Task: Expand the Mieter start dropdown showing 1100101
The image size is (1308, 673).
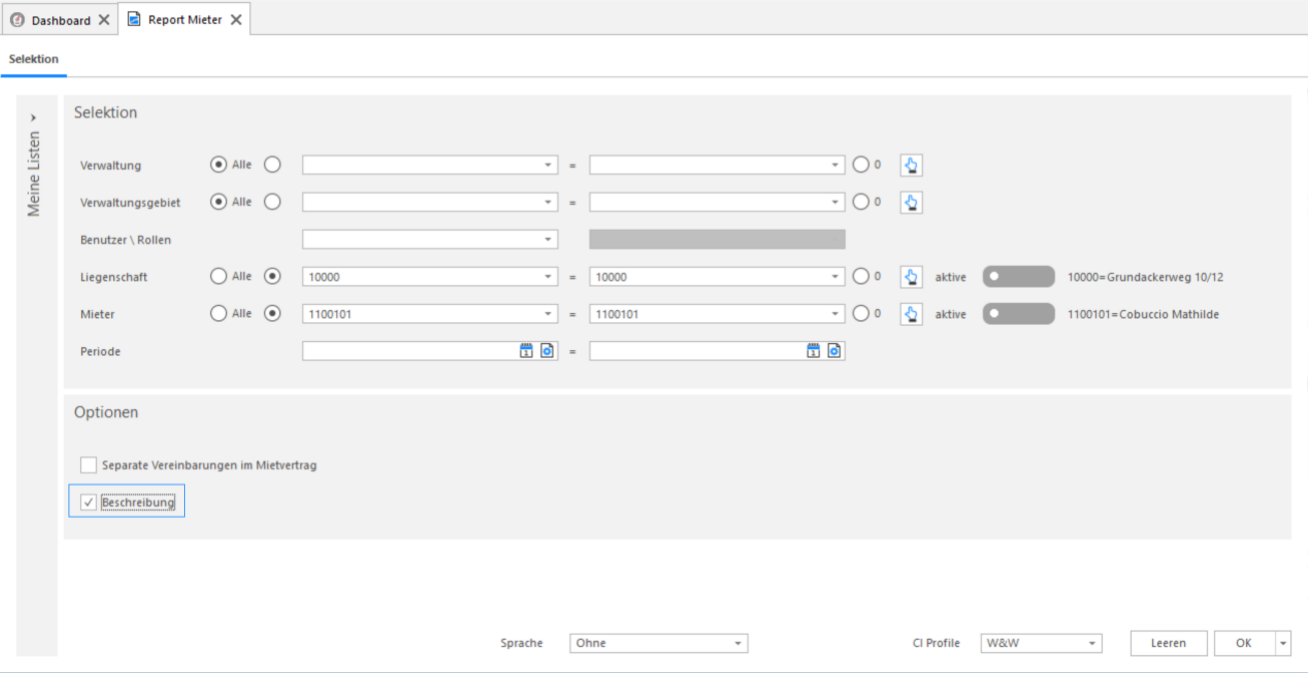Action: click(x=548, y=314)
